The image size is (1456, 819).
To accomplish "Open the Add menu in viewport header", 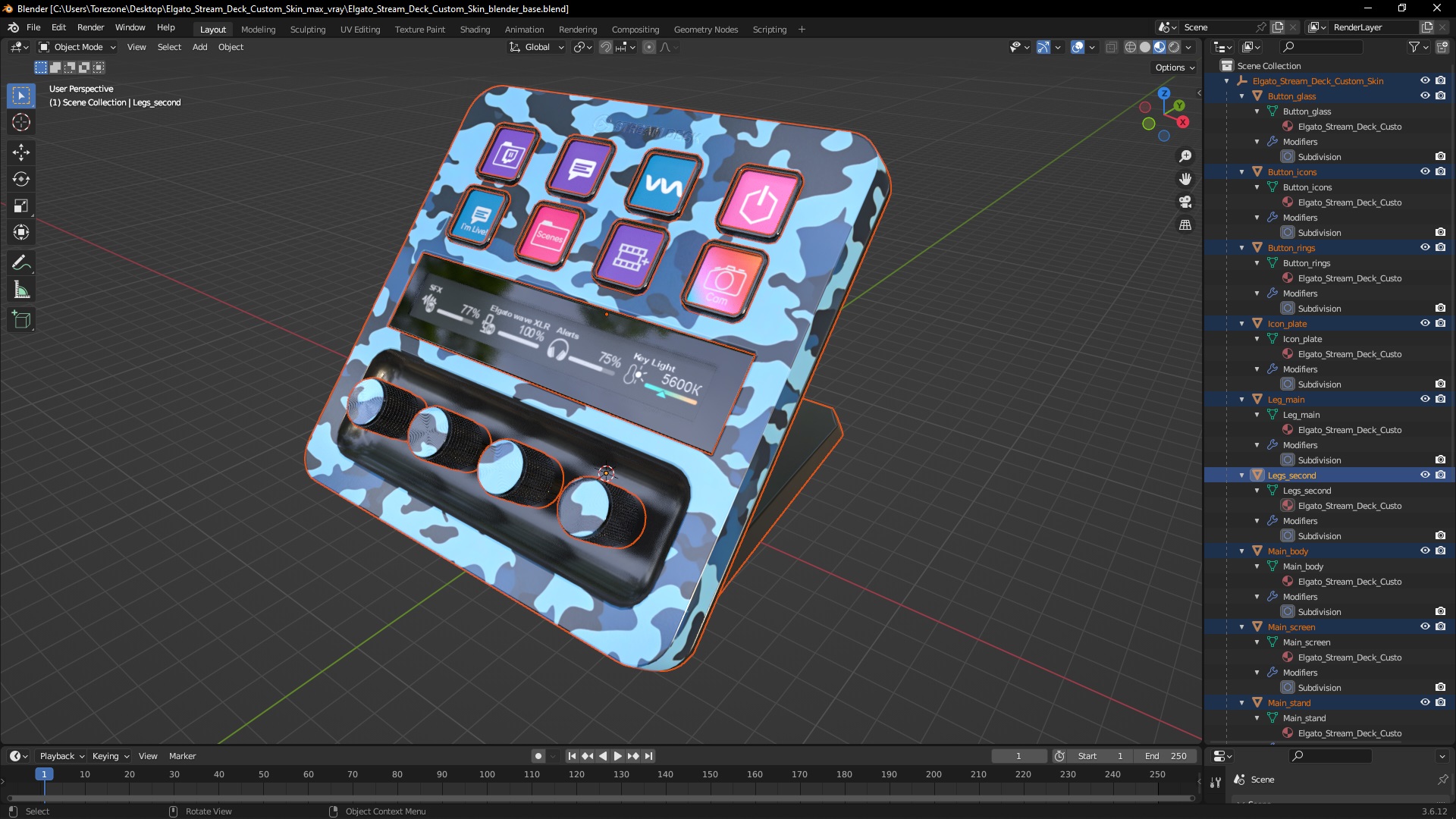I will (x=199, y=47).
